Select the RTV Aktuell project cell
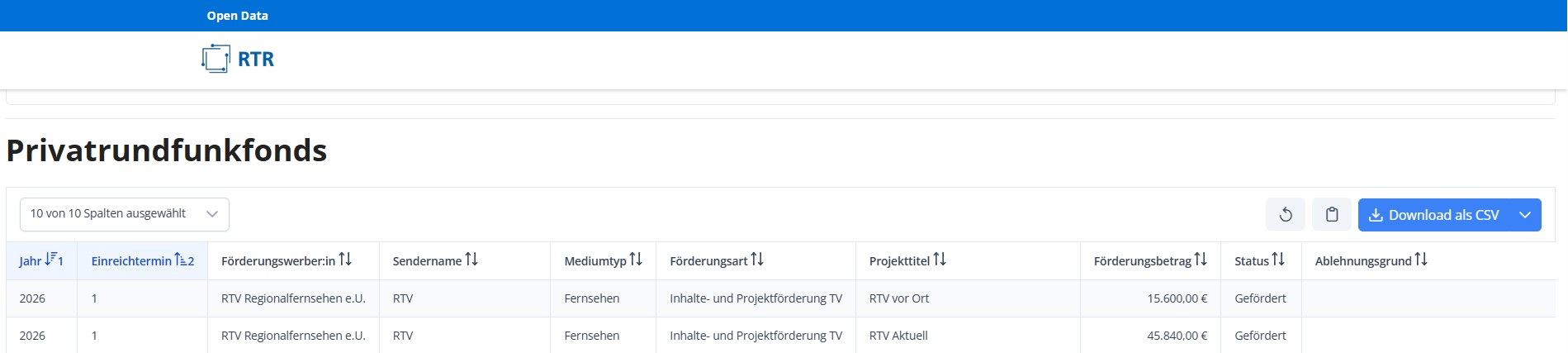The height and width of the screenshot is (353, 1568). coord(898,336)
